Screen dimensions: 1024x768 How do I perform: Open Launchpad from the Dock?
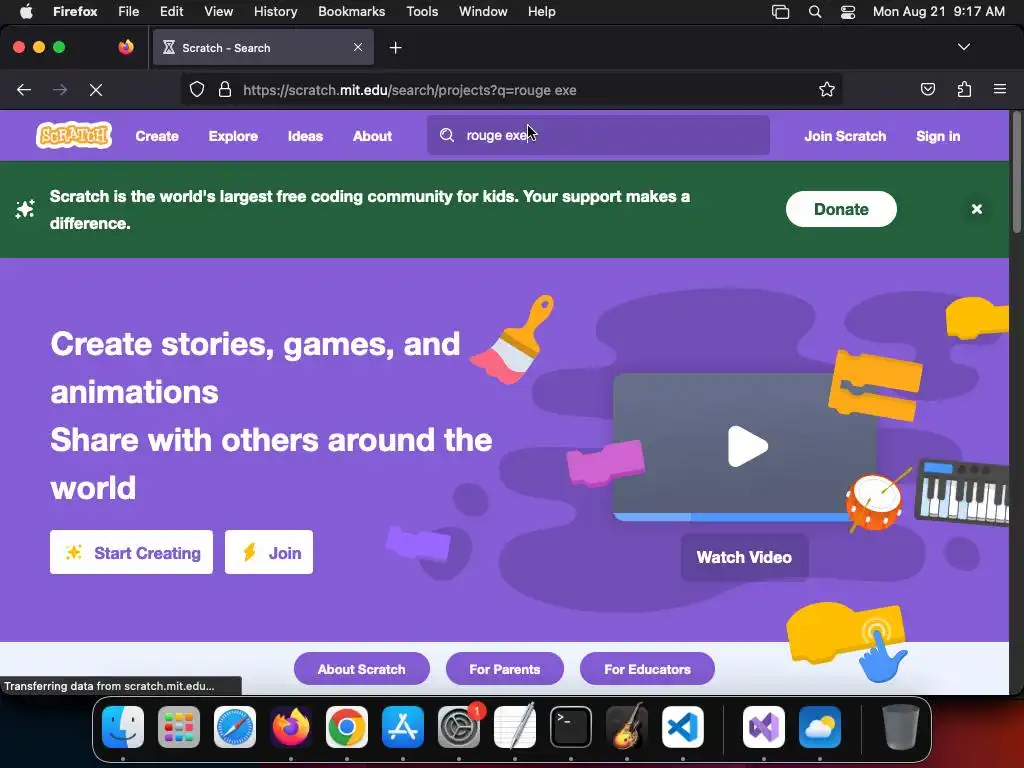[179, 727]
